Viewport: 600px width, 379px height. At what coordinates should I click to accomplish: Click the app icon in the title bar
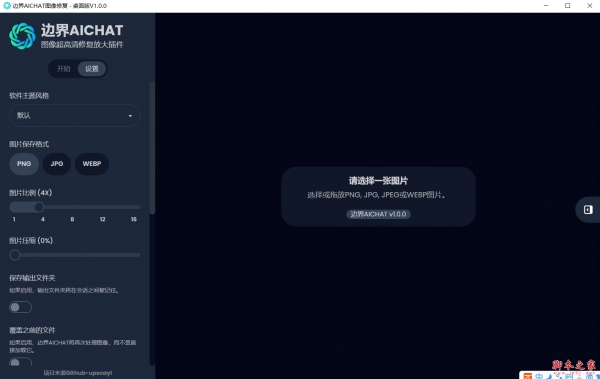7,6
